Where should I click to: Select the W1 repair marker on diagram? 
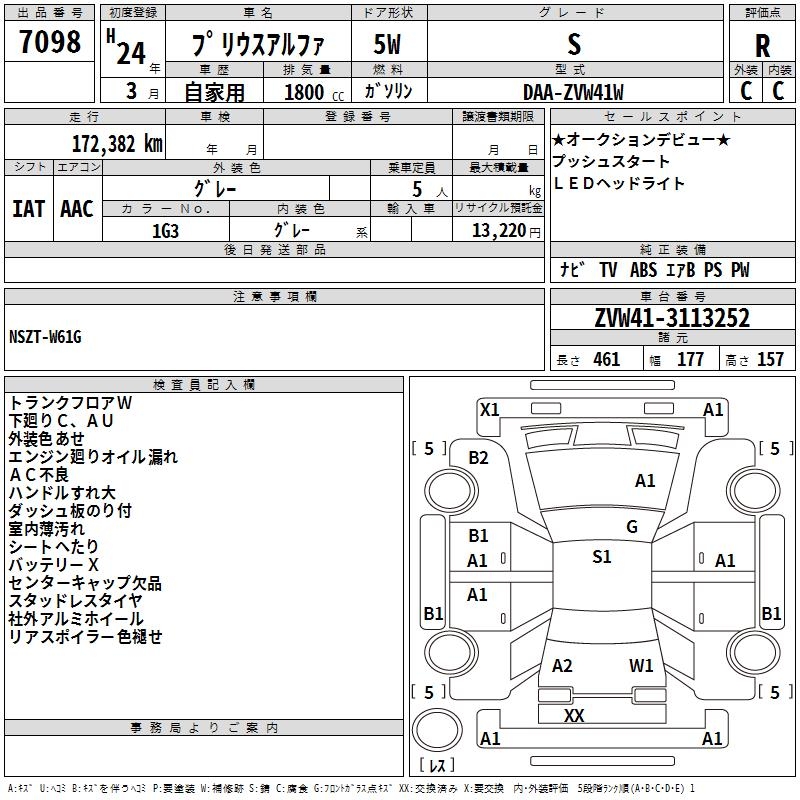point(641,666)
